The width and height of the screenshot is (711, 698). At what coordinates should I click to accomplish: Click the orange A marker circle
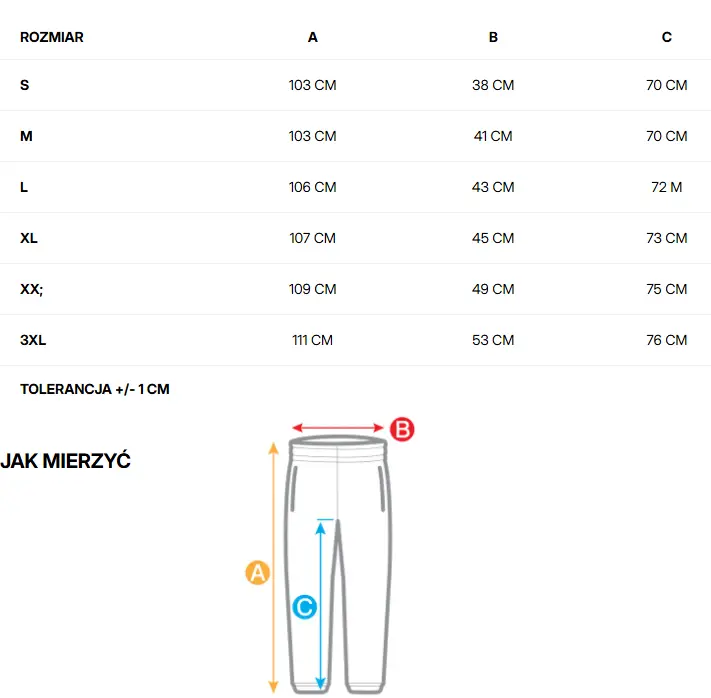point(258,573)
